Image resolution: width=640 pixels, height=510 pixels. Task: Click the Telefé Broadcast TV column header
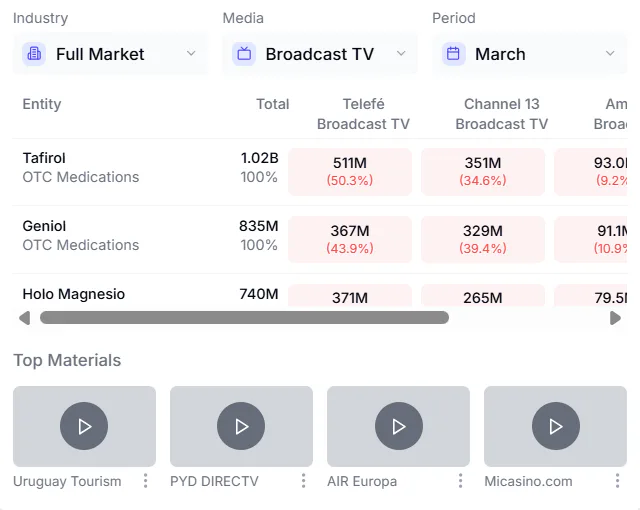click(363, 114)
